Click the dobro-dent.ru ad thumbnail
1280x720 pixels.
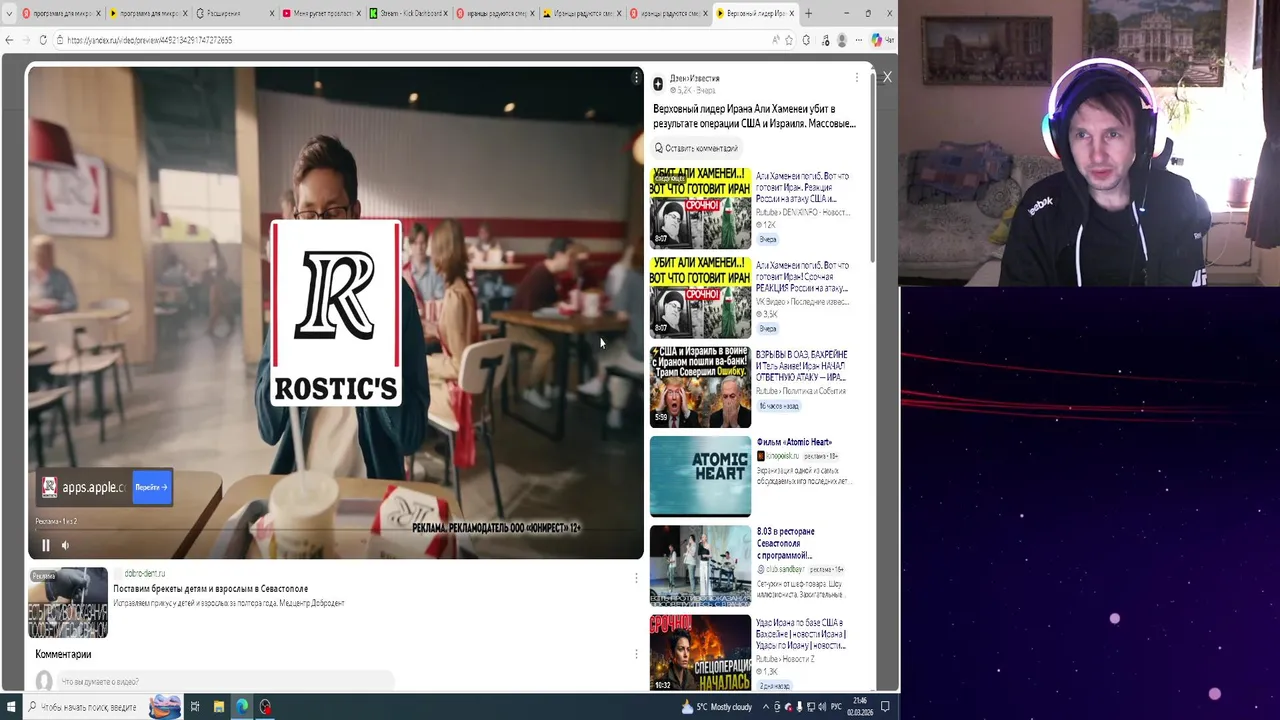pyautogui.click(x=68, y=603)
